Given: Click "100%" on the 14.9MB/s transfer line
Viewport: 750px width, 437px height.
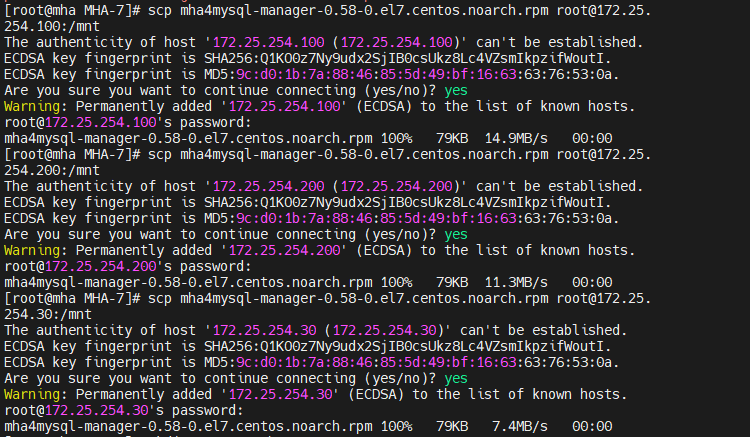Looking at the screenshot, I should pyautogui.click(x=397, y=138).
